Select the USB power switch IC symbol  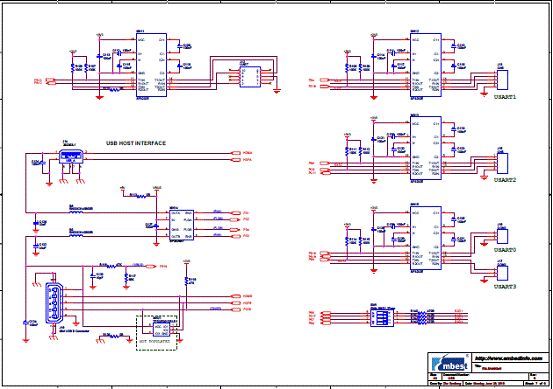coord(181,225)
